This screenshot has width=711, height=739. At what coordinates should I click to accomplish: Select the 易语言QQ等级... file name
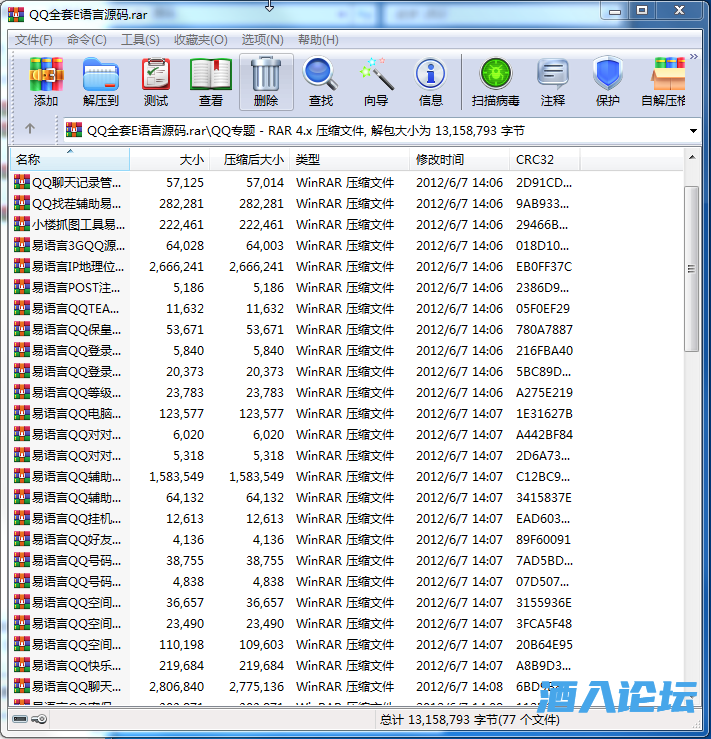(76, 393)
